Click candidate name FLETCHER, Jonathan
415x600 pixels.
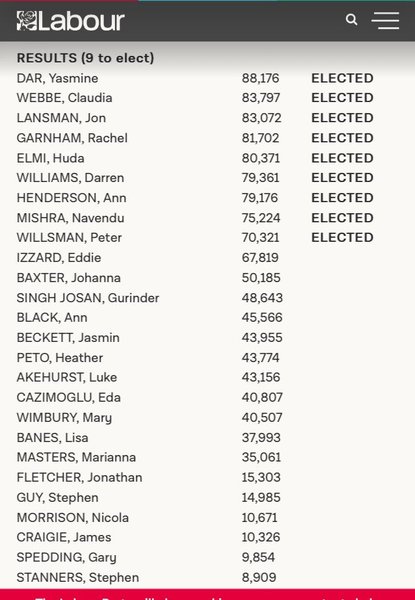[x=80, y=478]
